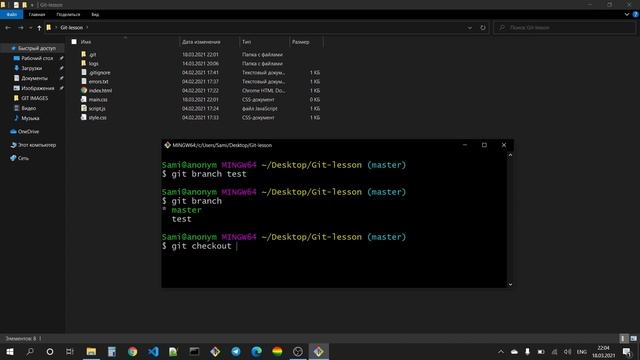The image size is (640, 360).
Task: Open OBS Studio from taskbar
Action: tap(298, 351)
